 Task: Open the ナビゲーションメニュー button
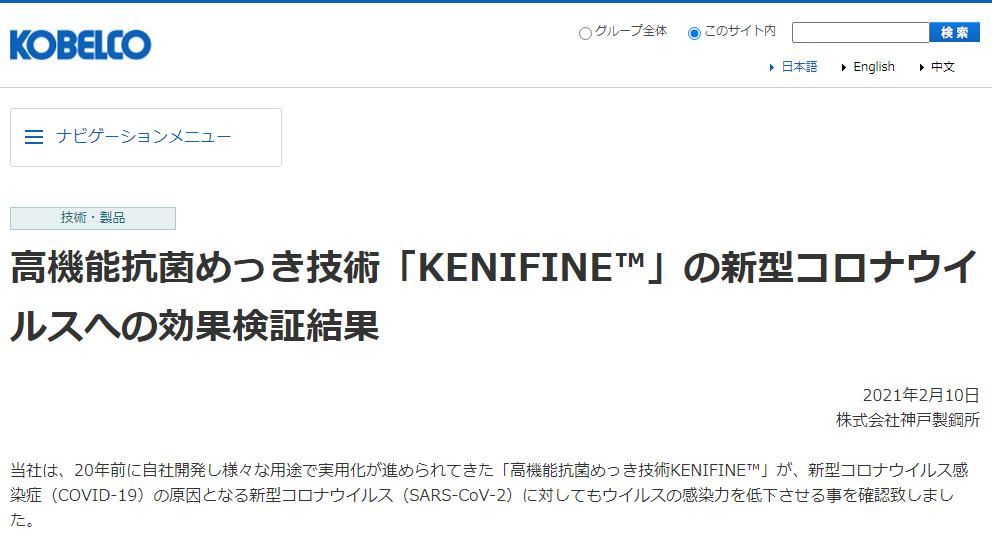(x=146, y=137)
